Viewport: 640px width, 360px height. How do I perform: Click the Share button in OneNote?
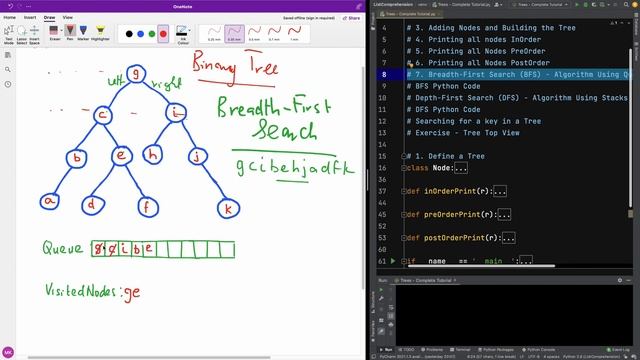351,18
